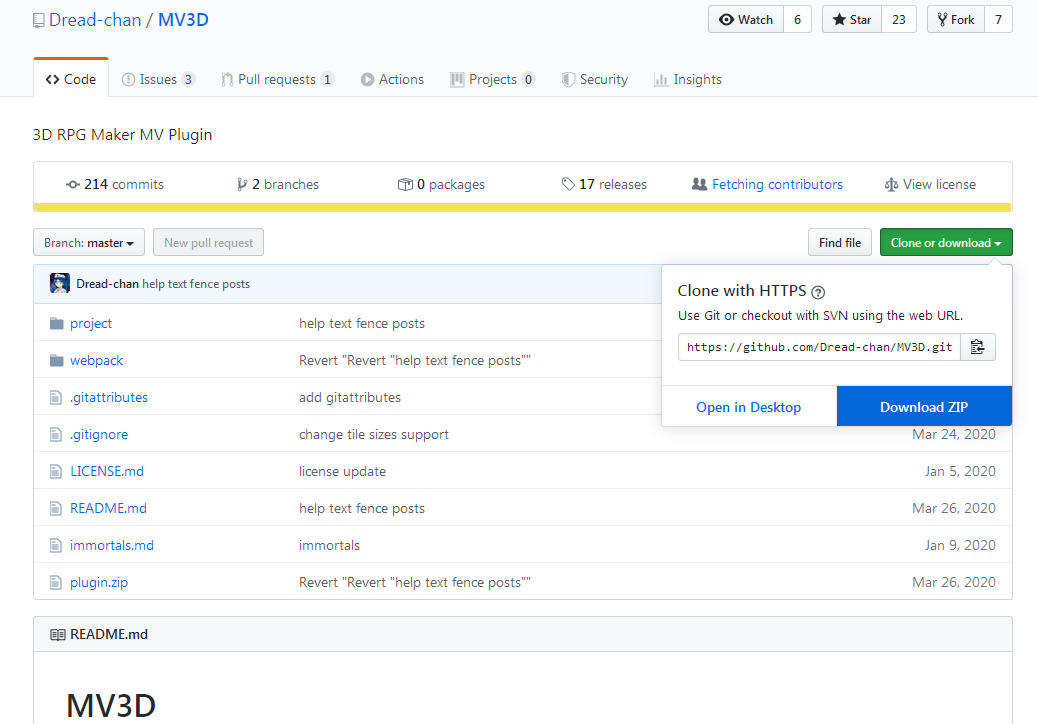The image size is (1038, 724).
Task: Open the plugin.zip file
Action: tap(99, 583)
